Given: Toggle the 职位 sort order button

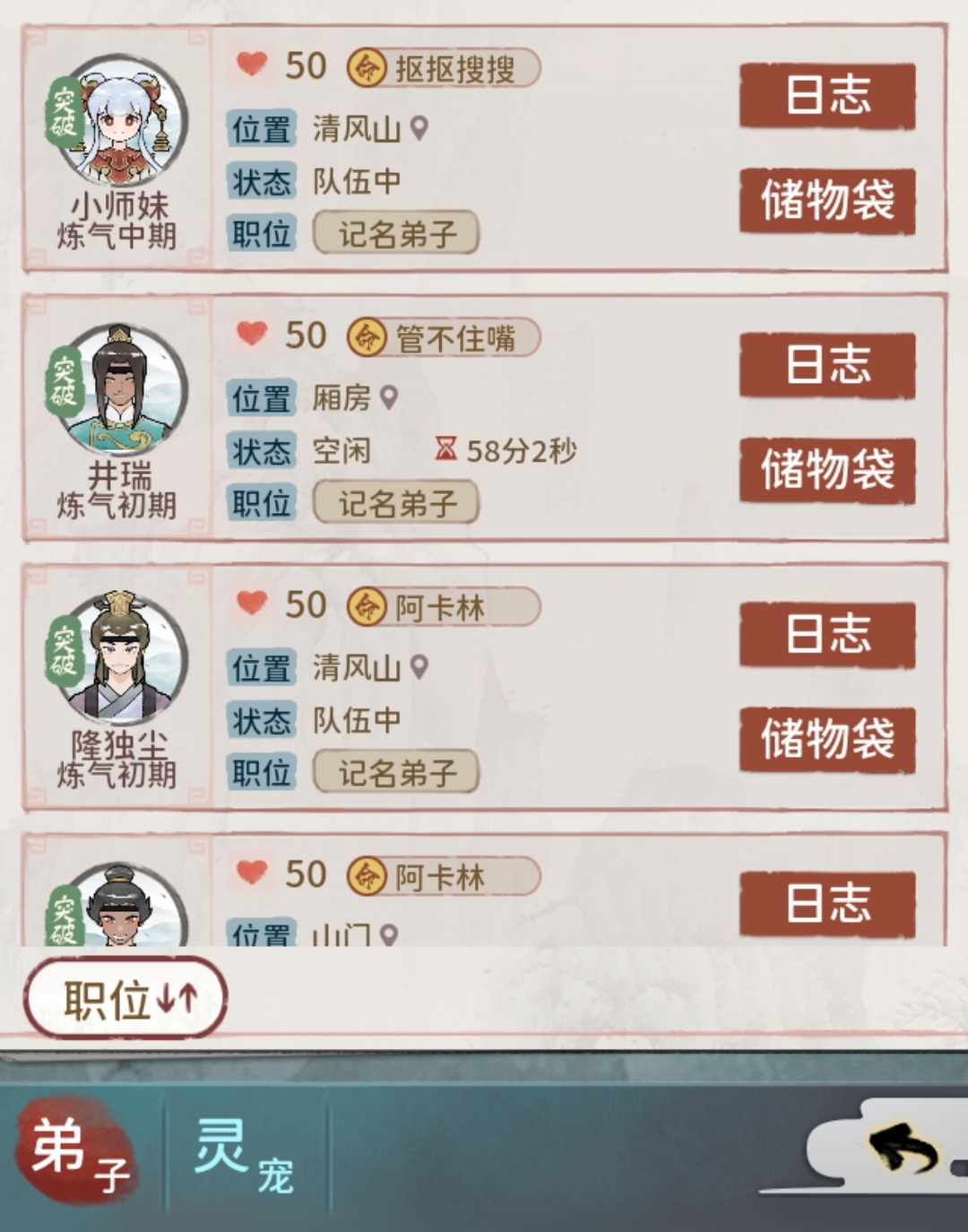Looking at the screenshot, I should [x=125, y=998].
